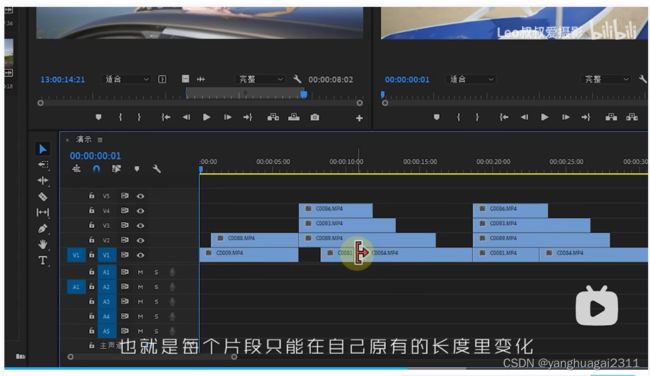
Task: Open source monitor button editor plus
Action: (359, 118)
